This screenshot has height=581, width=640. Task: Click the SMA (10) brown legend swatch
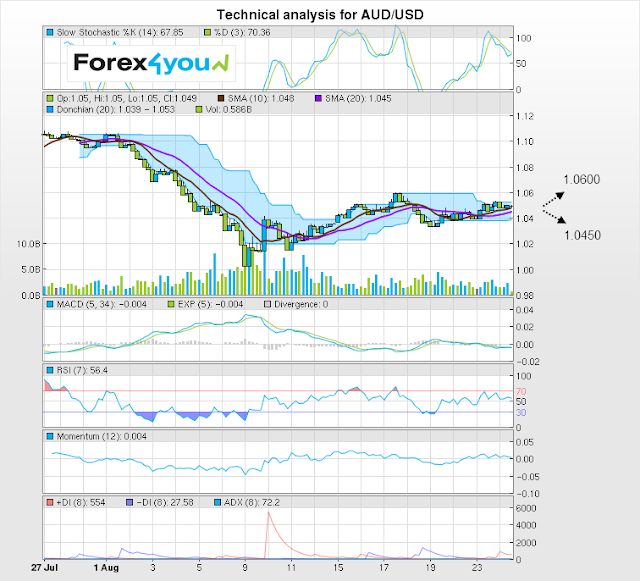pyautogui.click(x=221, y=98)
